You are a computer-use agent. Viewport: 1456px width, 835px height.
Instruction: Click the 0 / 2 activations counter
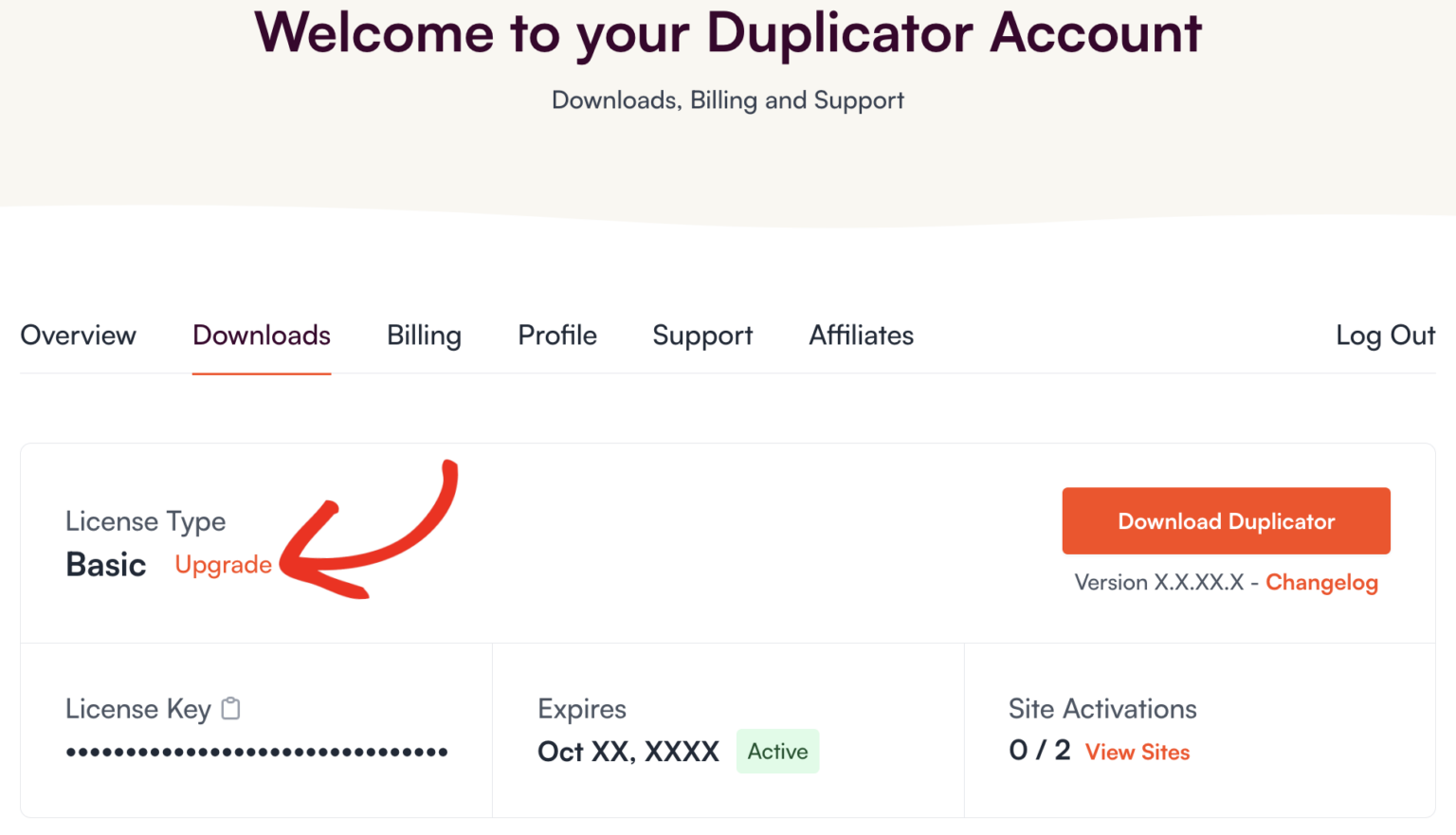[1039, 750]
